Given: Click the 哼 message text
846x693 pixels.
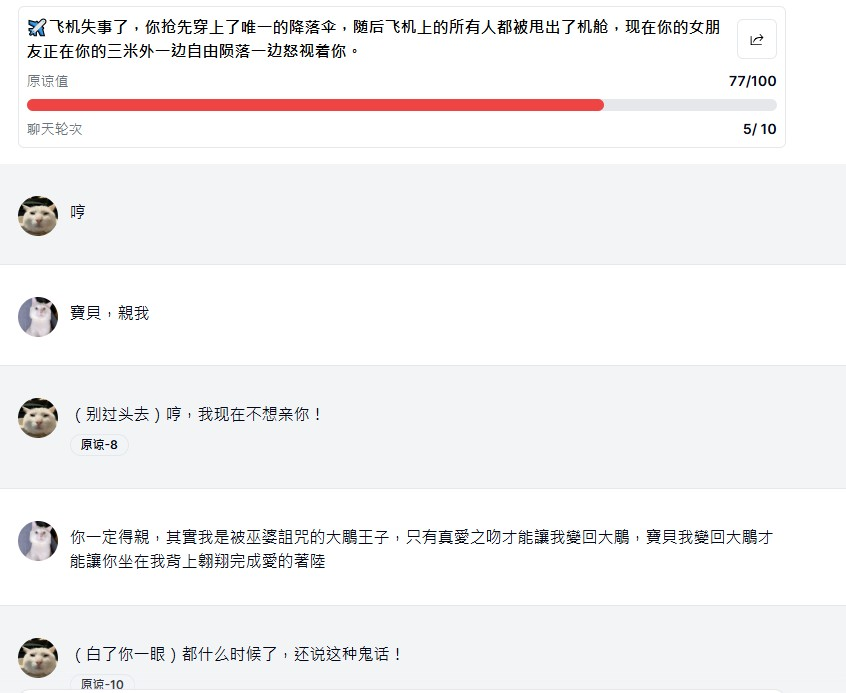Looking at the screenshot, I should click(78, 212).
